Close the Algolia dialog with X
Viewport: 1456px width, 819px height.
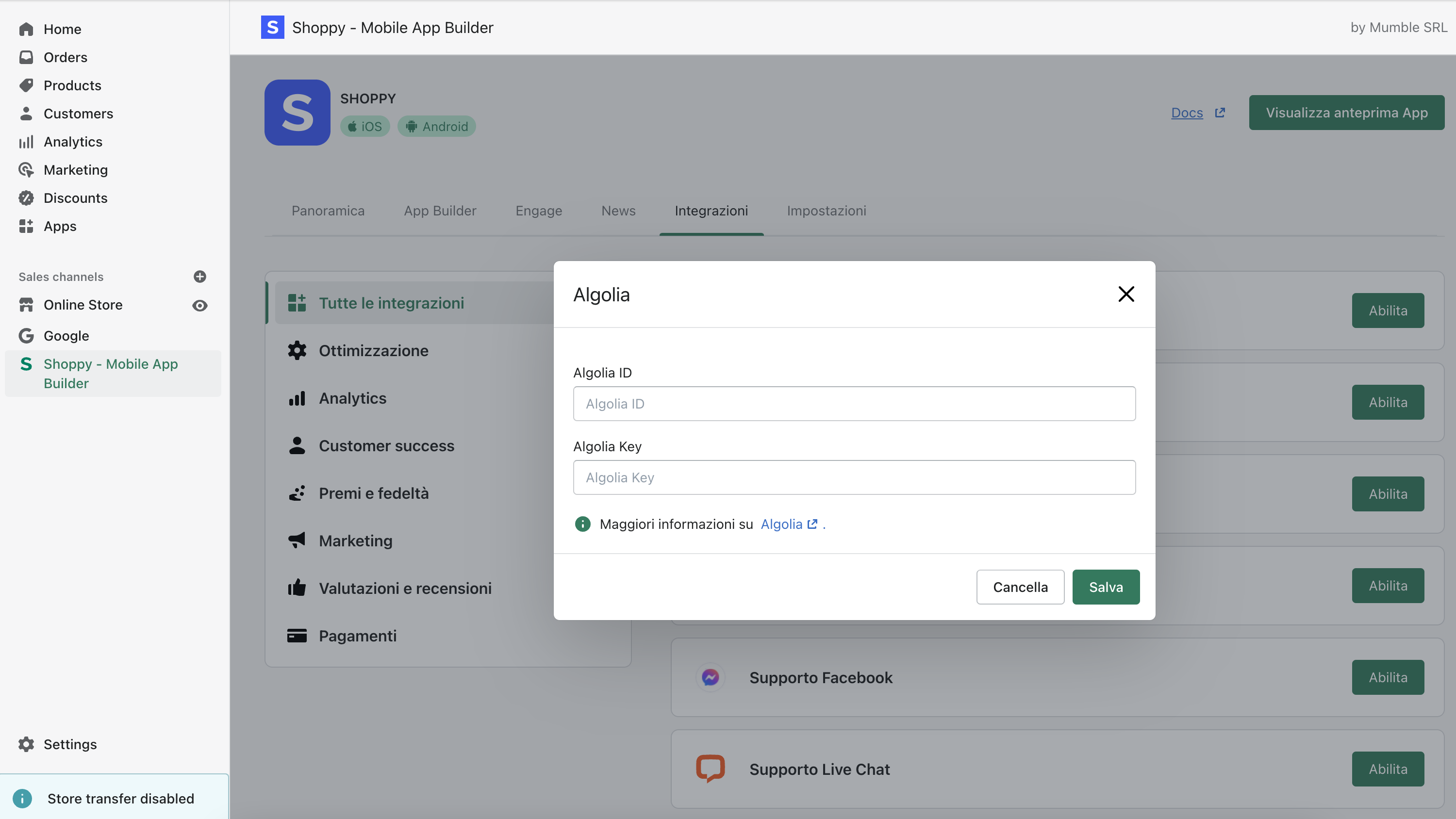tap(1126, 294)
